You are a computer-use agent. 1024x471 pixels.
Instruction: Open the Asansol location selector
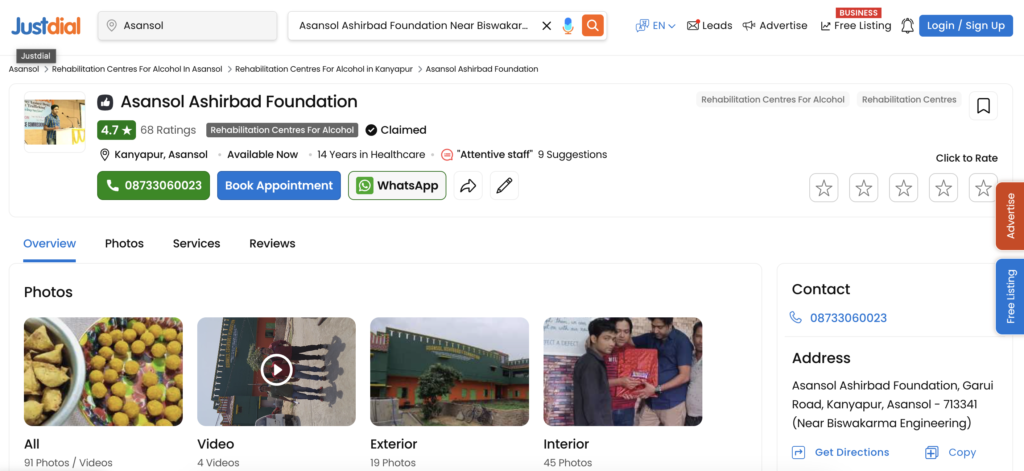pos(187,25)
